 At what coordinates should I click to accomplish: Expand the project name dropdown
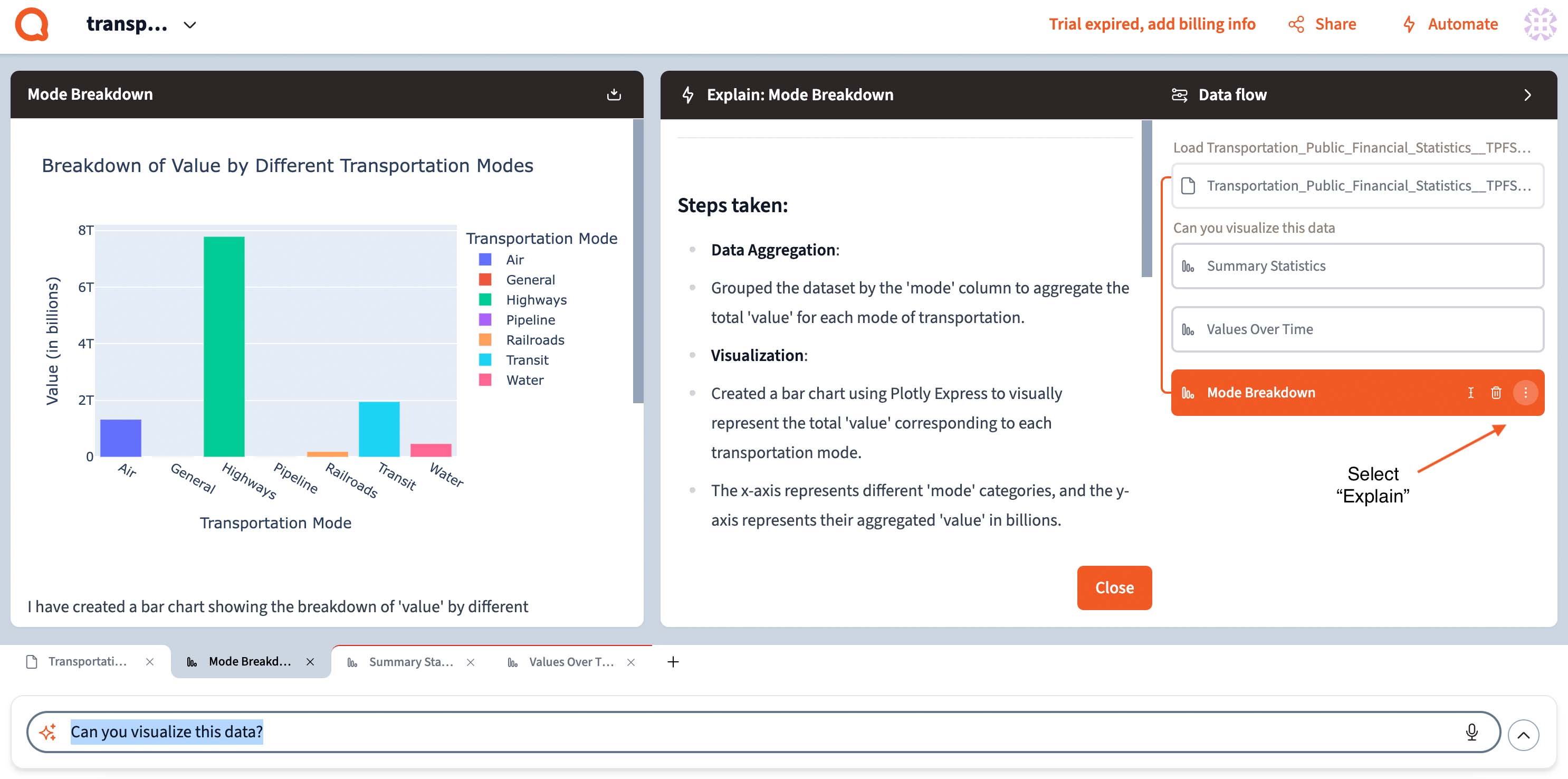[x=190, y=25]
